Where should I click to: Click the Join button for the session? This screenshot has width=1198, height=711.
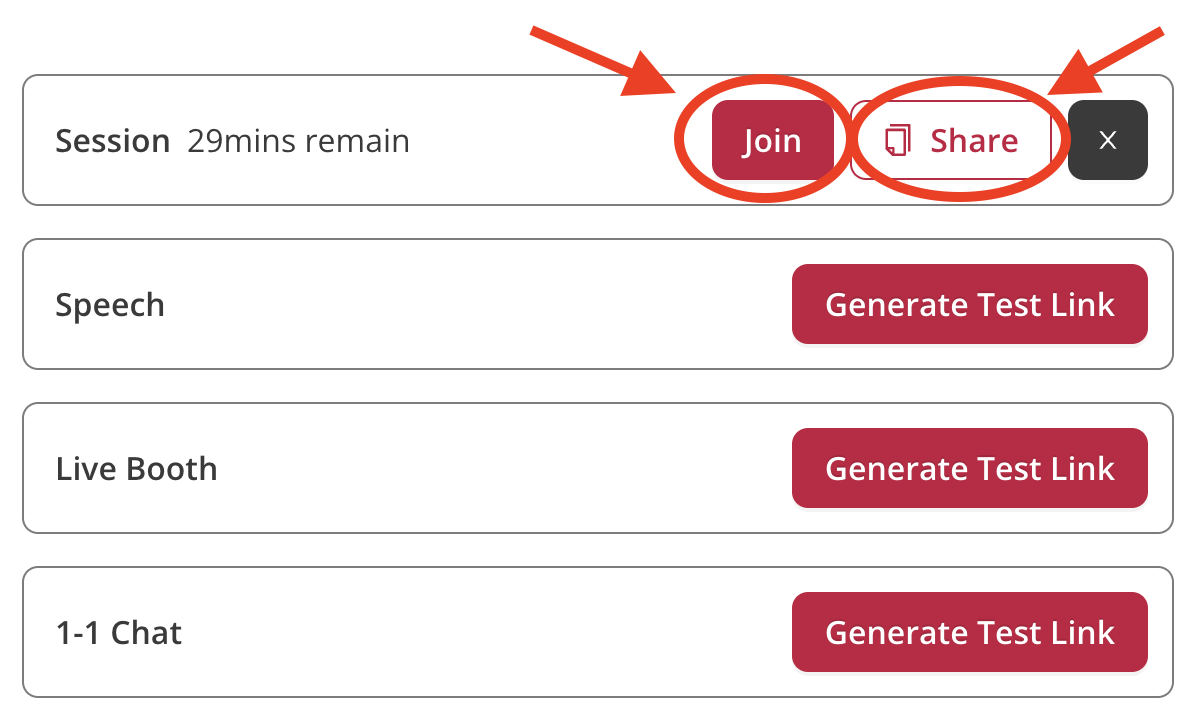[771, 140]
